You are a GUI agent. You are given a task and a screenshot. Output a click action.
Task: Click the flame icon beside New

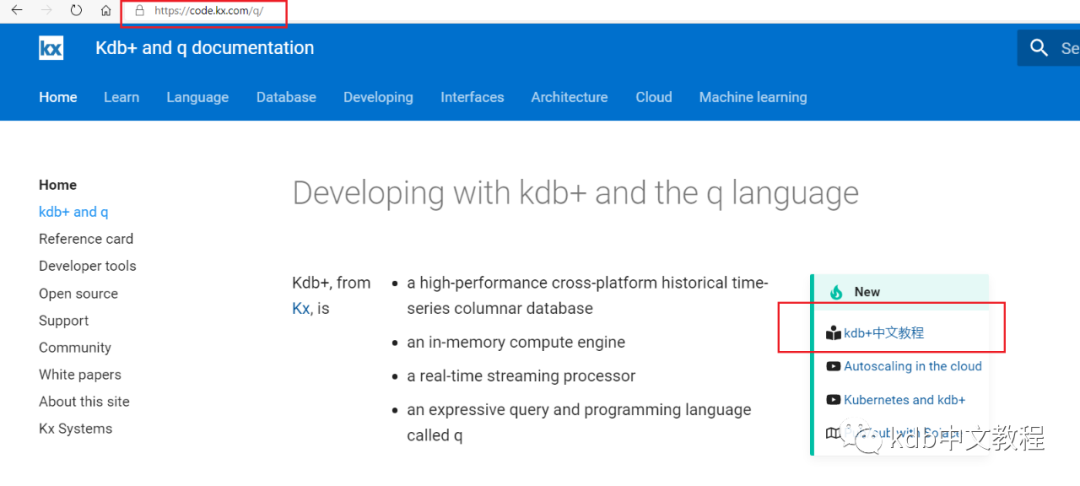[836, 292]
